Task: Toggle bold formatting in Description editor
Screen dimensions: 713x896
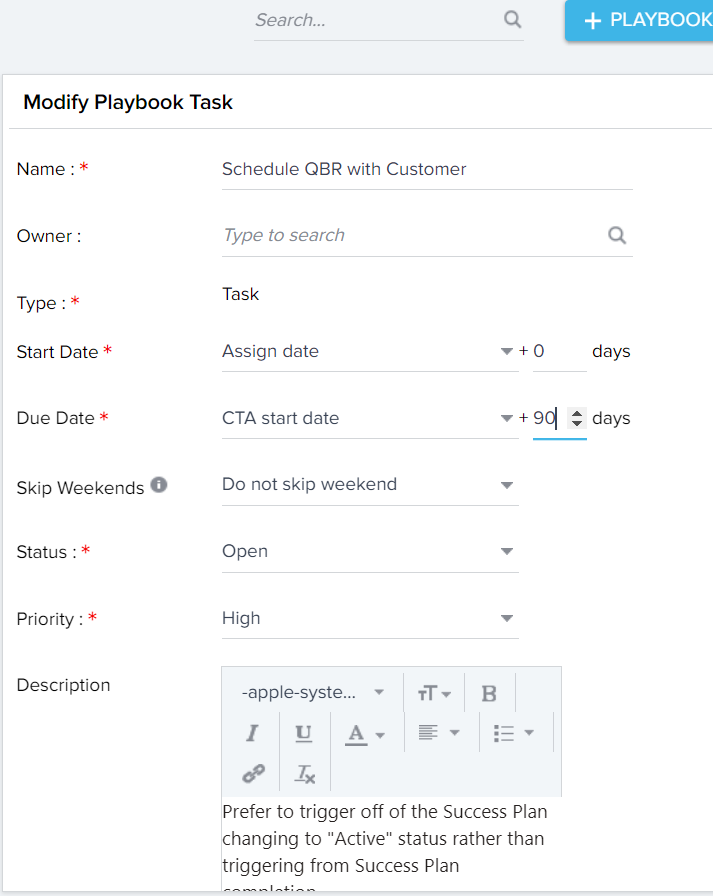Action: coord(489,693)
